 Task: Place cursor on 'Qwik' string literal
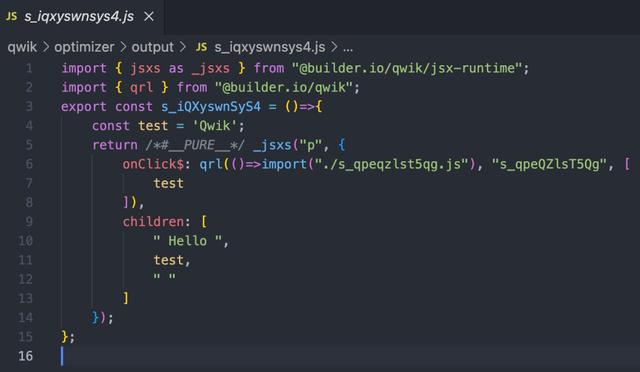point(216,126)
